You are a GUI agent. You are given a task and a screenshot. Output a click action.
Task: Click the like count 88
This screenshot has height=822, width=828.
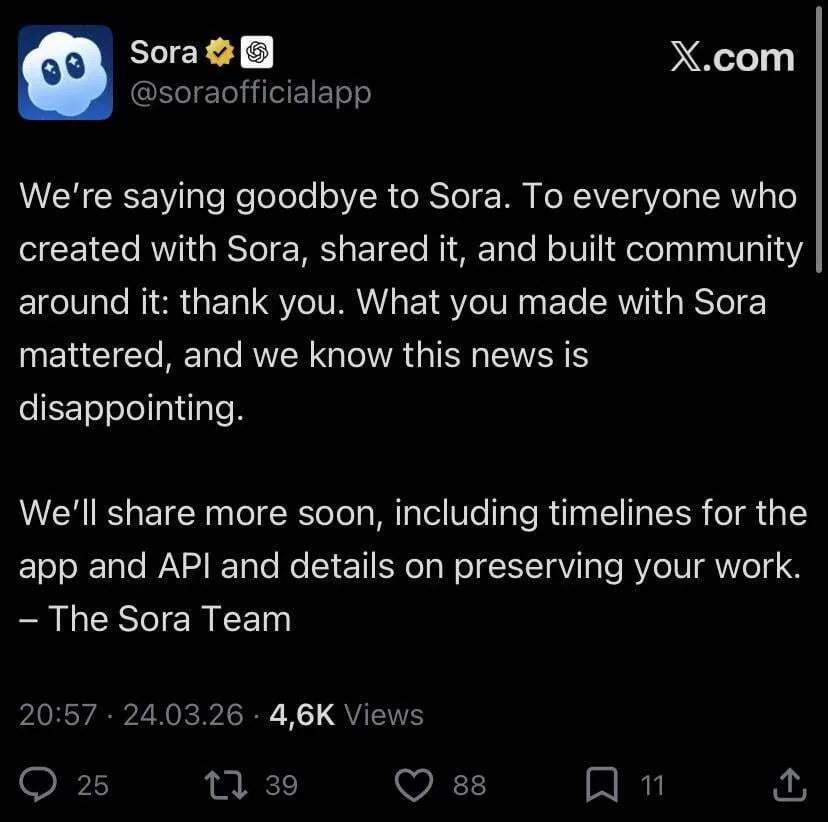coord(468,786)
